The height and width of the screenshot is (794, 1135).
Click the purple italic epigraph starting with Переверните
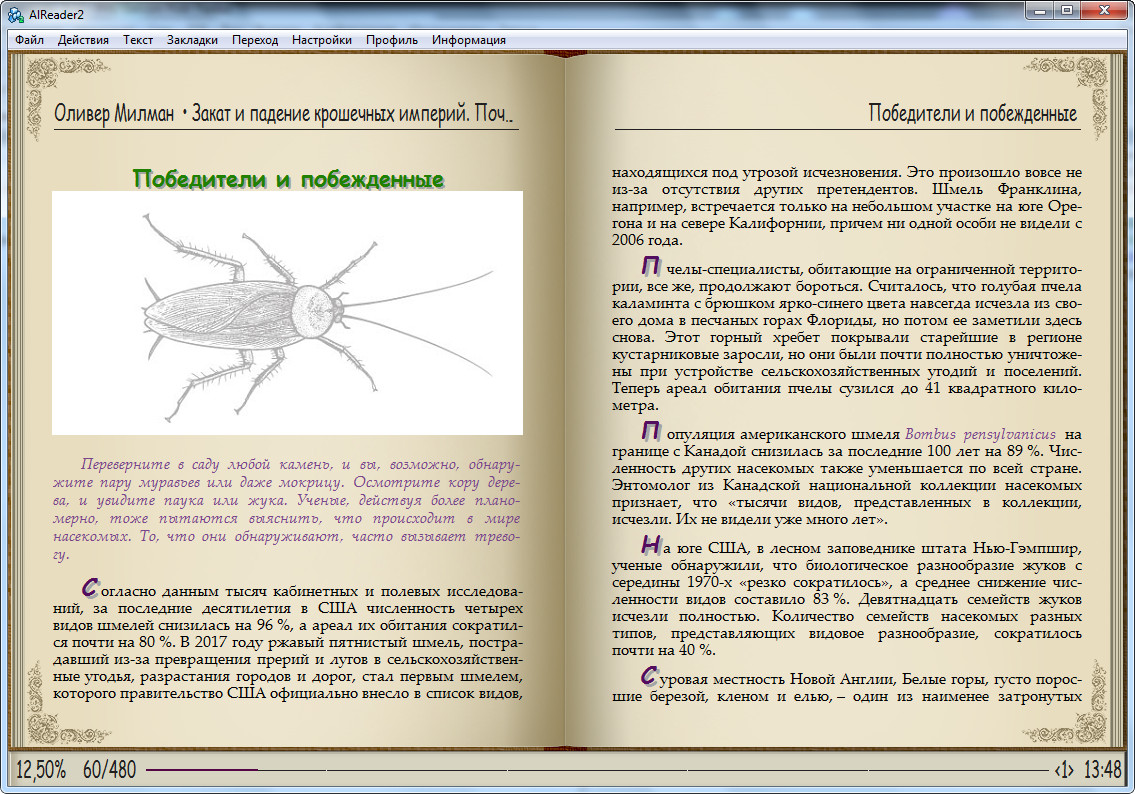coord(287,509)
